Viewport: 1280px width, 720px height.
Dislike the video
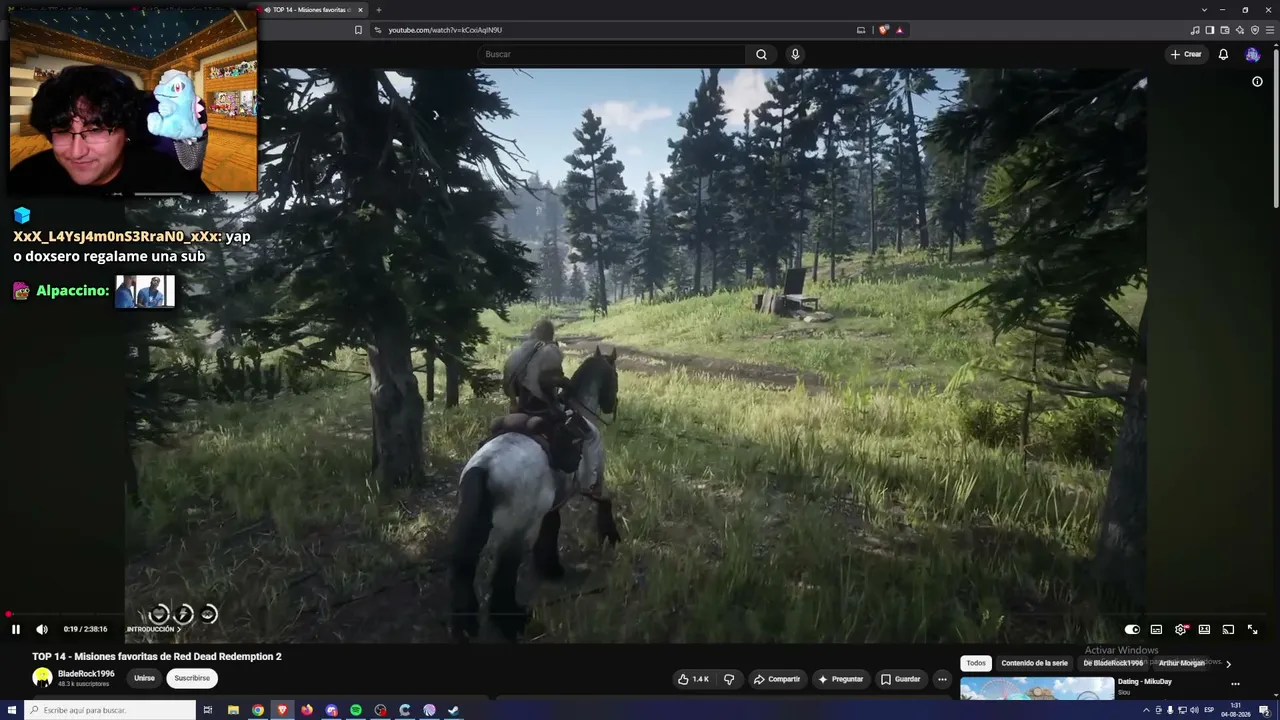729,679
